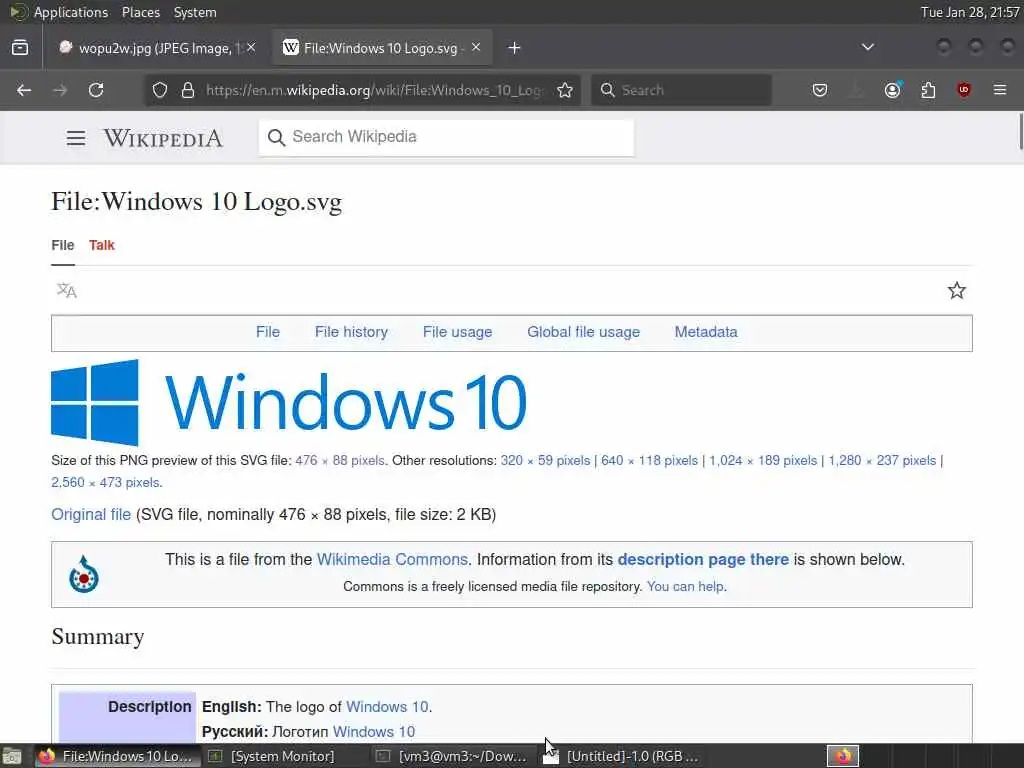The height and width of the screenshot is (768, 1024).
Task: Open the Applications menu
Action: 71,12
